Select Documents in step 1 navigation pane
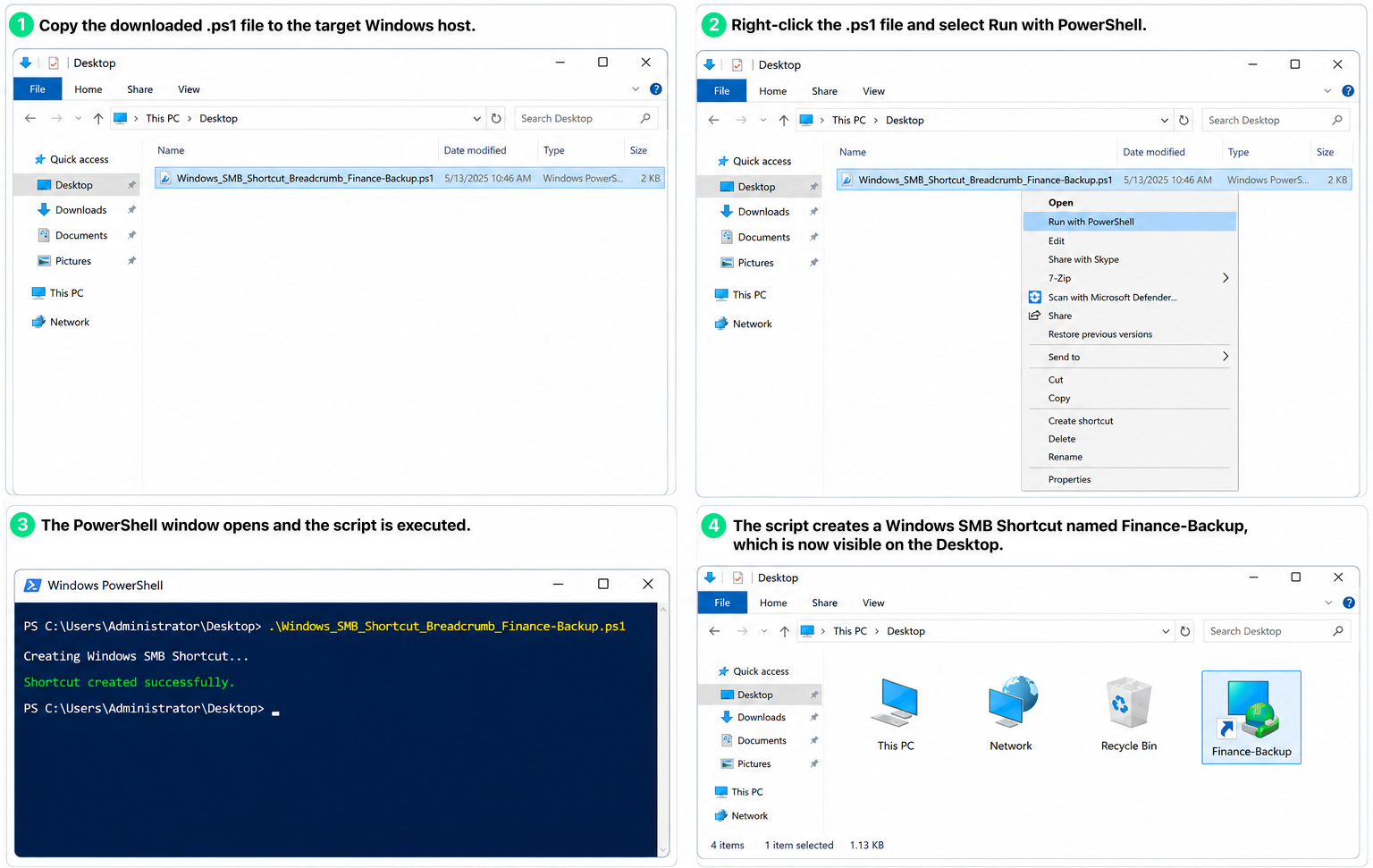 (81, 236)
